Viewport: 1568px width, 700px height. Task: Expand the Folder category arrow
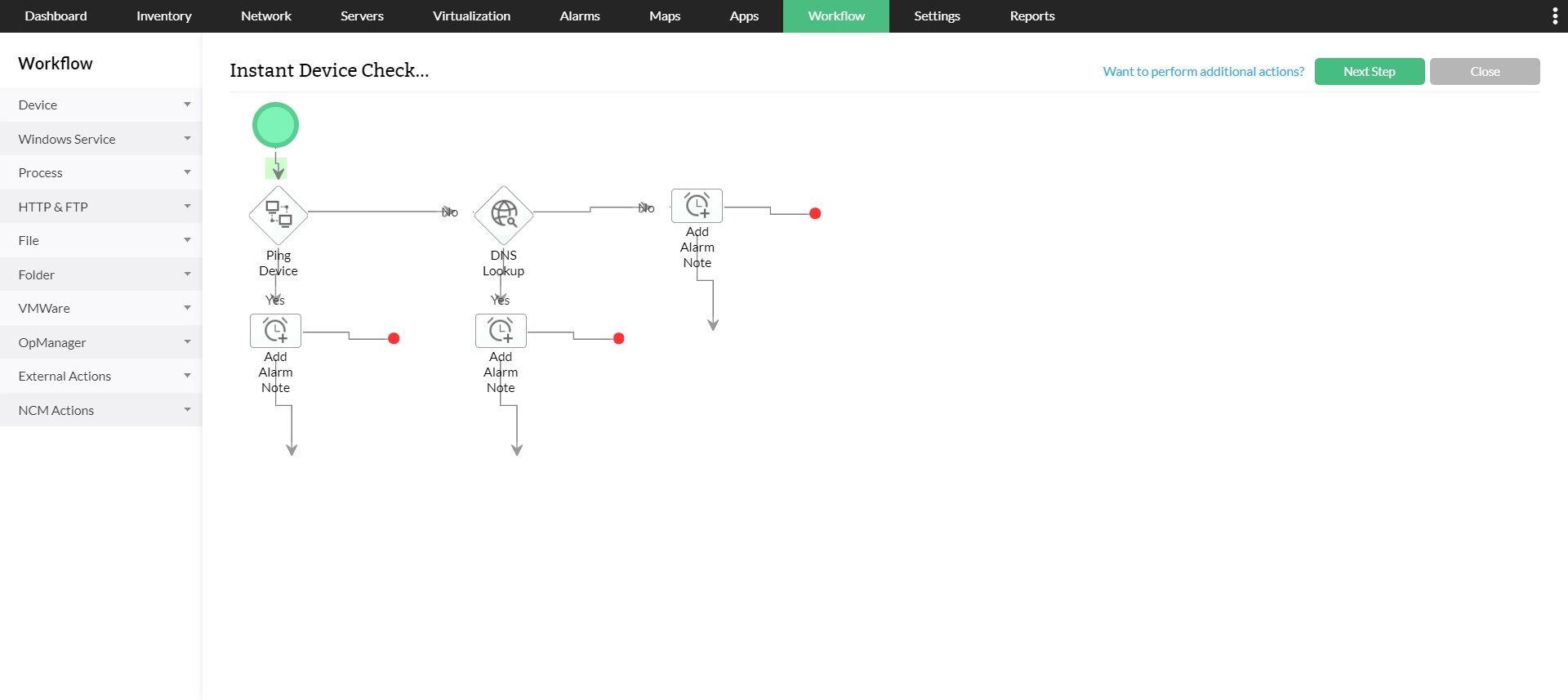(187, 274)
